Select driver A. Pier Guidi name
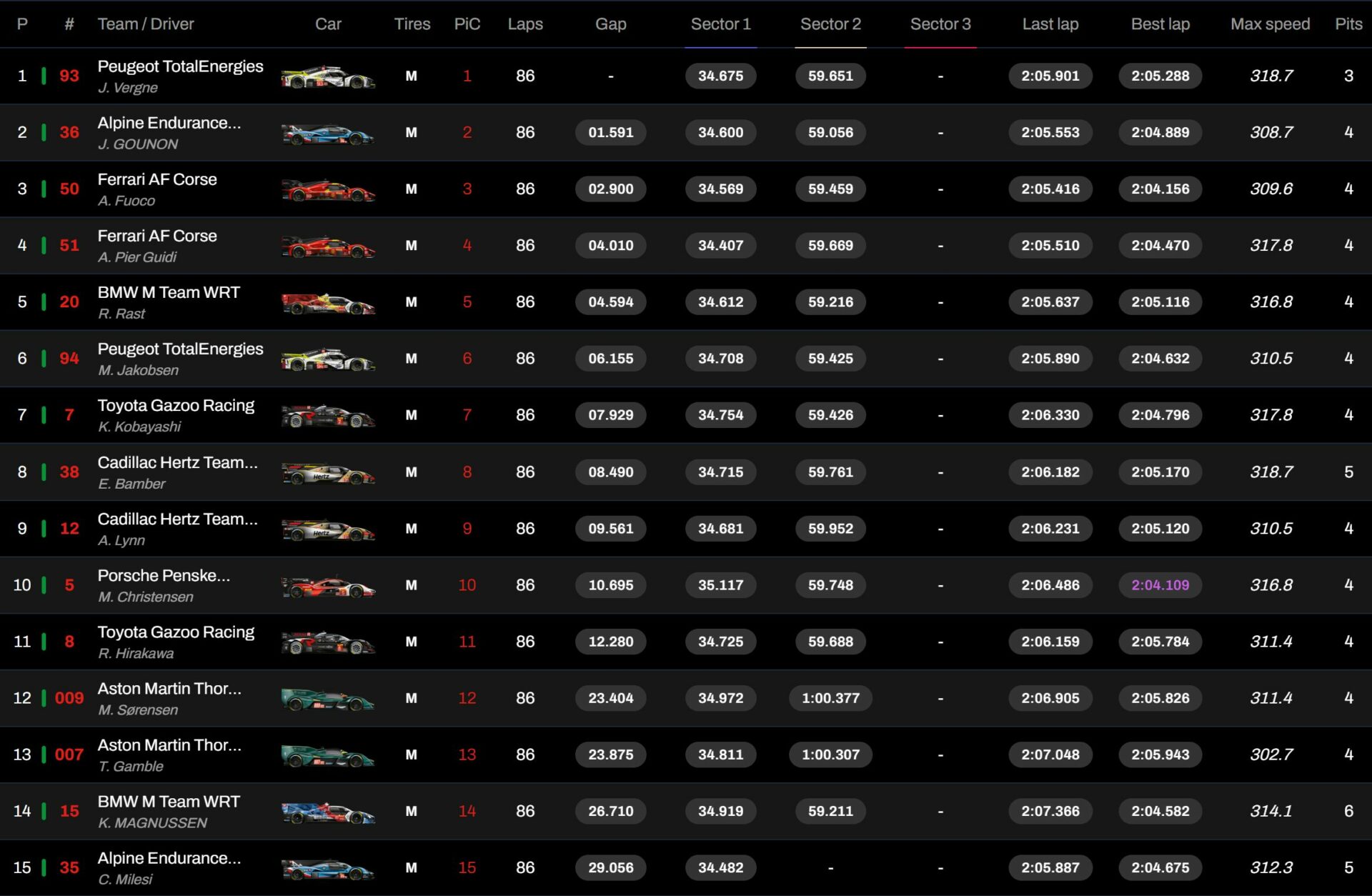This screenshot has width=1372, height=896. pyautogui.click(x=137, y=257)
